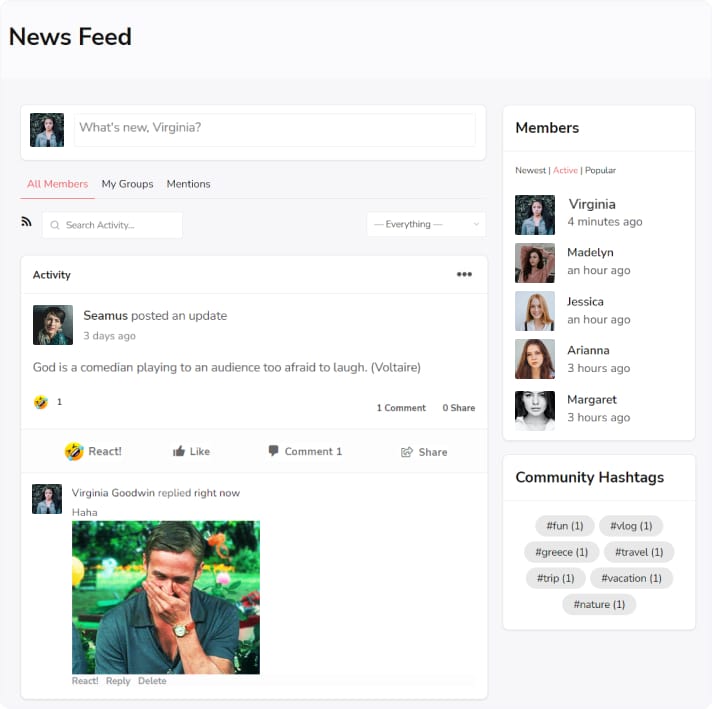Click Seamus's profile avatar
712x709 pixels.
coord(53,325)
